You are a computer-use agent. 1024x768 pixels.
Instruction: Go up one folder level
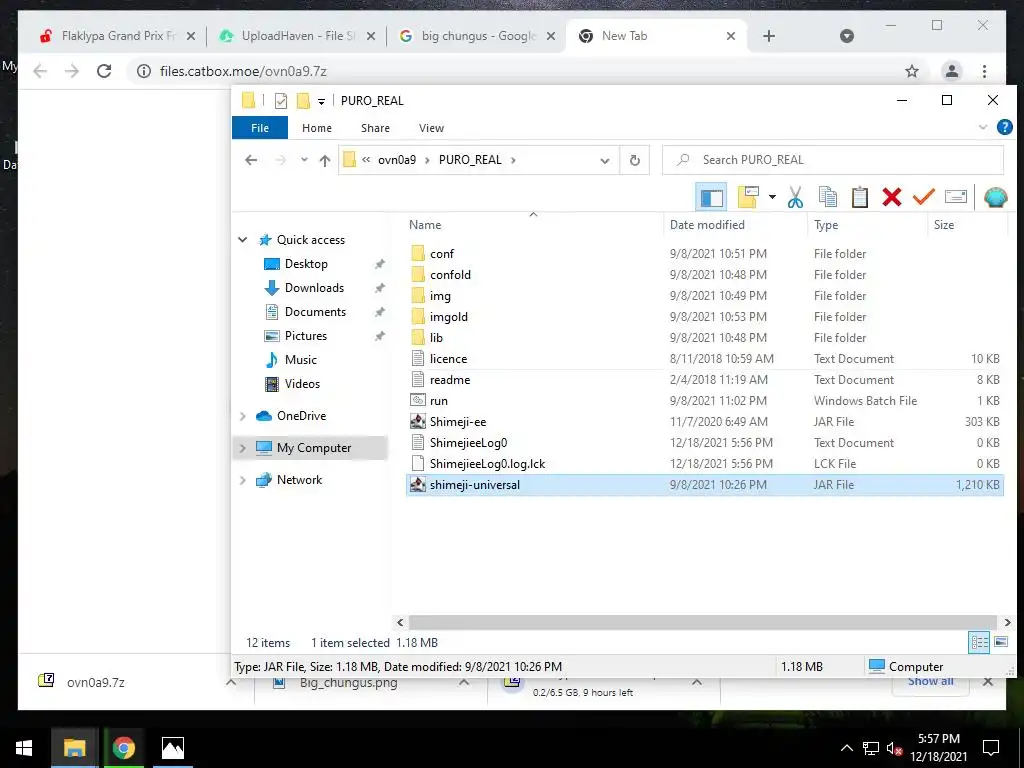click(325, 160)
